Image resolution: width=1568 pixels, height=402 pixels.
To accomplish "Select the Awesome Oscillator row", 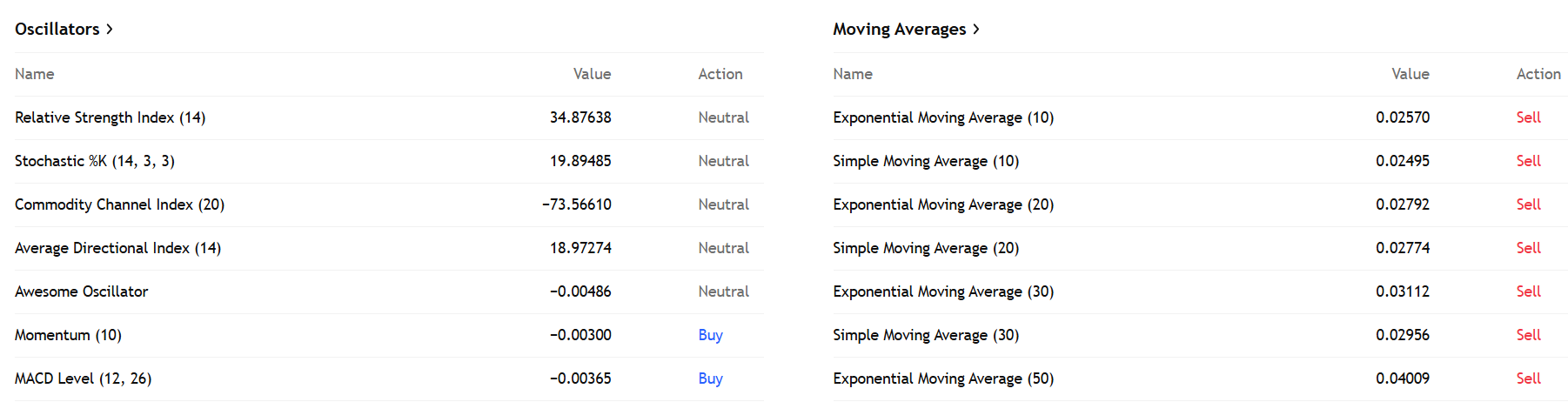I will point(82,291).
